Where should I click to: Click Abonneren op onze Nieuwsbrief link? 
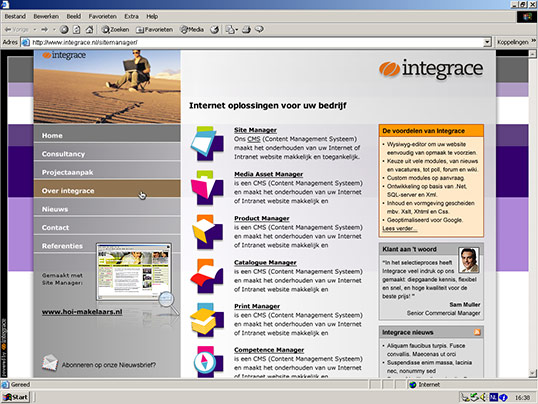click(x=109, y=365)
